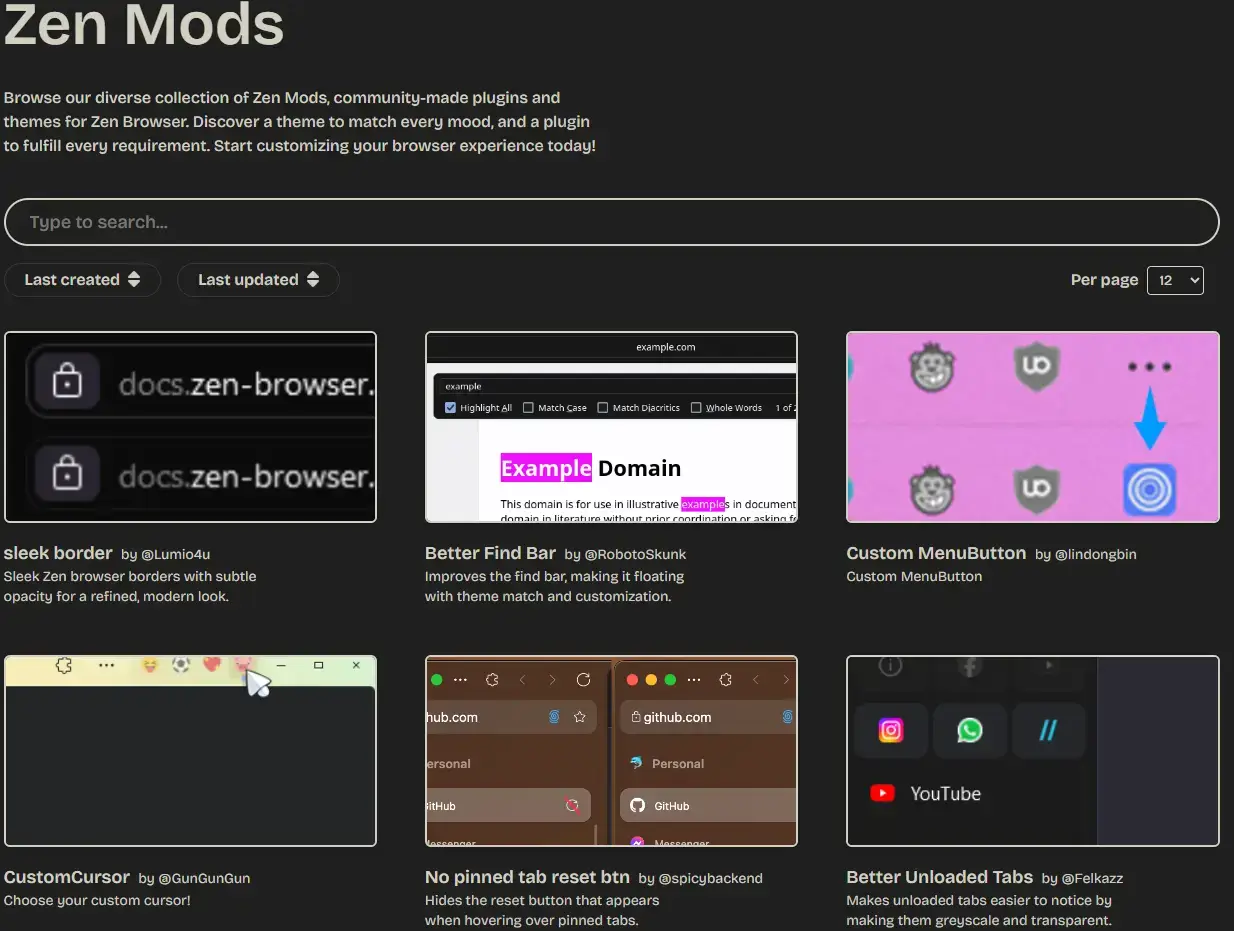Open the Better Find Bar mod title
The width and height of the screenshot is (1234, 931).
(x=490, y=553)
